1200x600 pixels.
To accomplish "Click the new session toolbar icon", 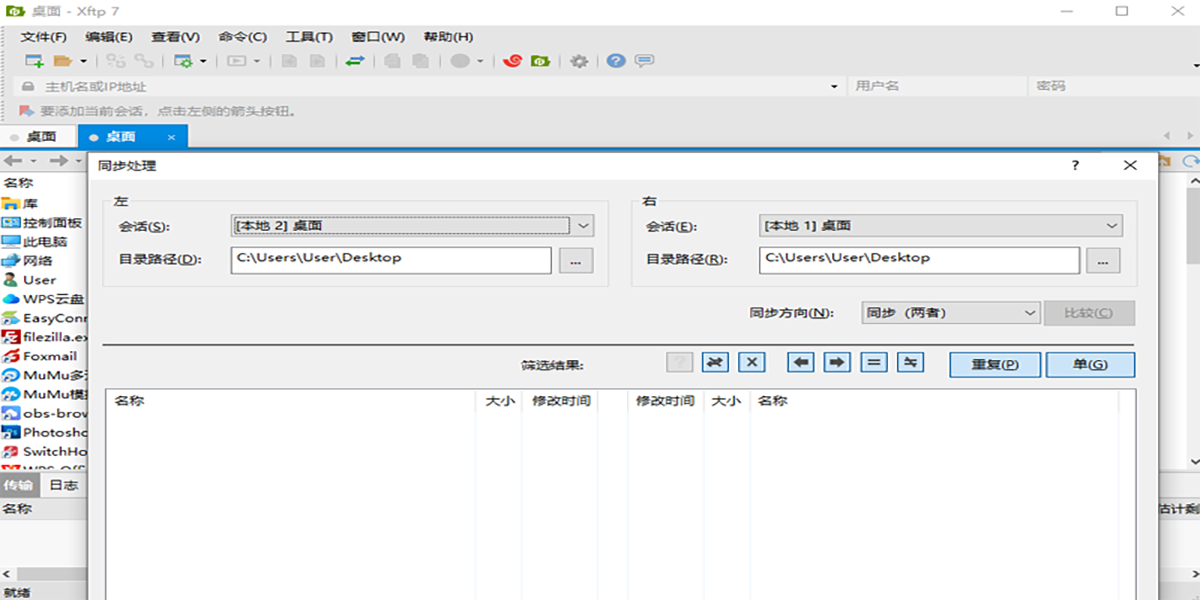I will pyautogui.click(x=34, y=61).
